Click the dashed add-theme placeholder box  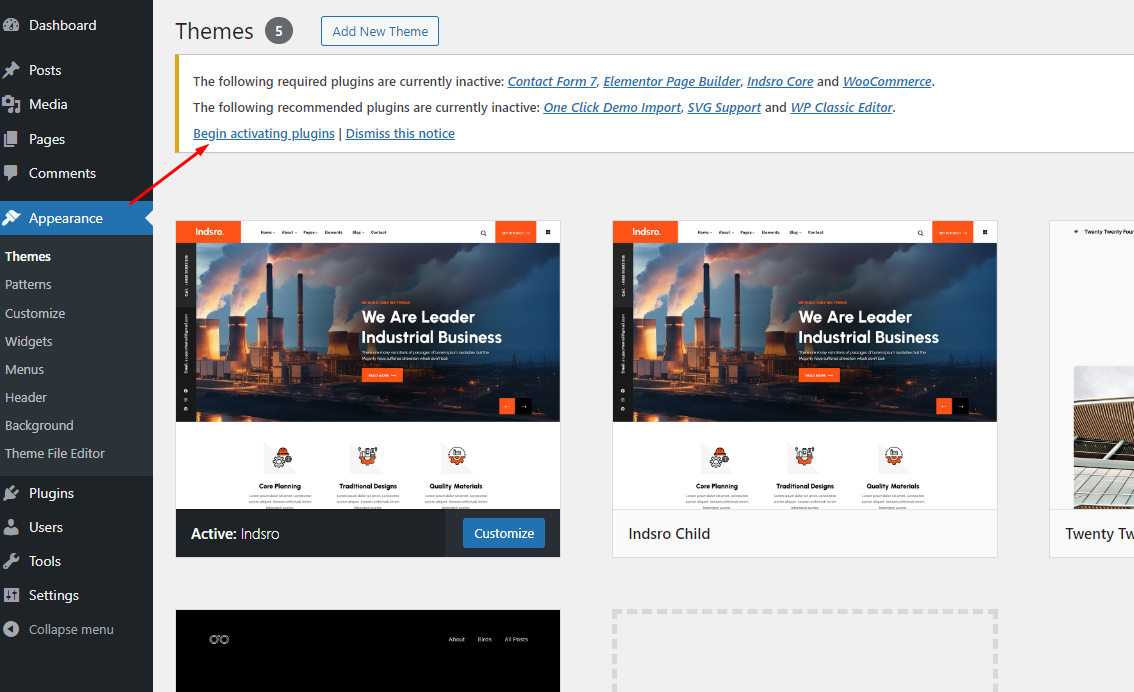tap(804, 651)
